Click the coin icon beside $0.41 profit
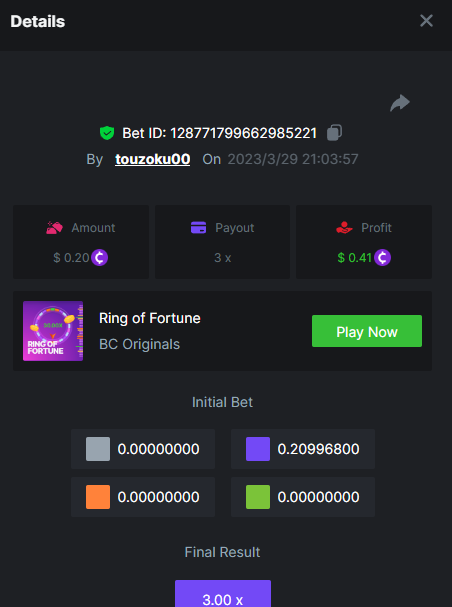 [x=382, y=257]
